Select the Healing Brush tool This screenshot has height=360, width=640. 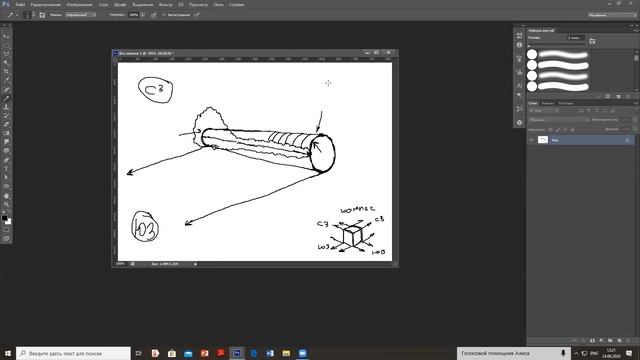click(6, 89)
